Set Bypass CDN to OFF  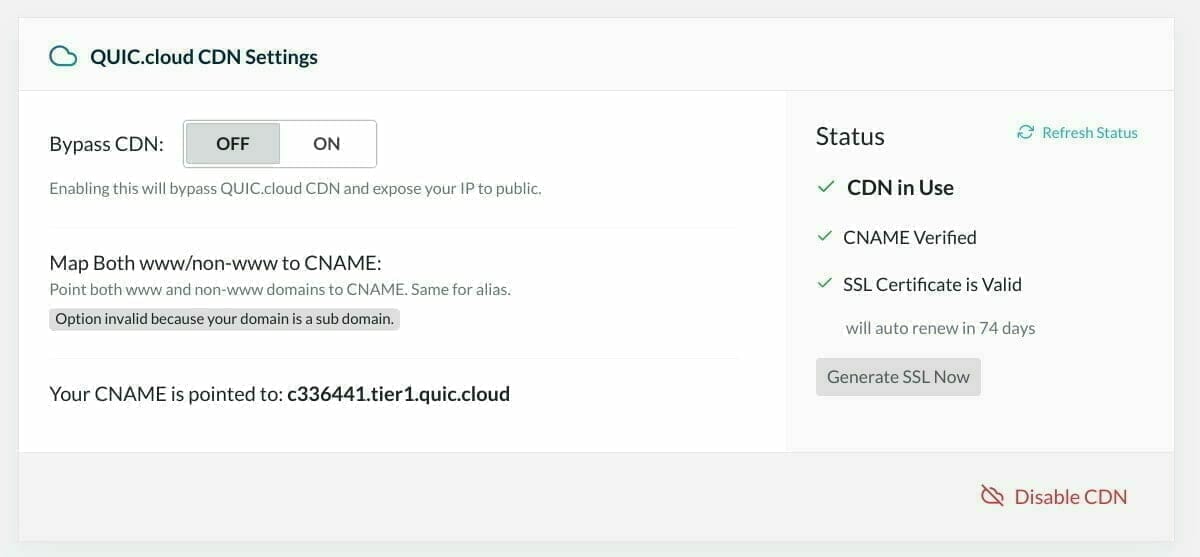tap(233, 143)
